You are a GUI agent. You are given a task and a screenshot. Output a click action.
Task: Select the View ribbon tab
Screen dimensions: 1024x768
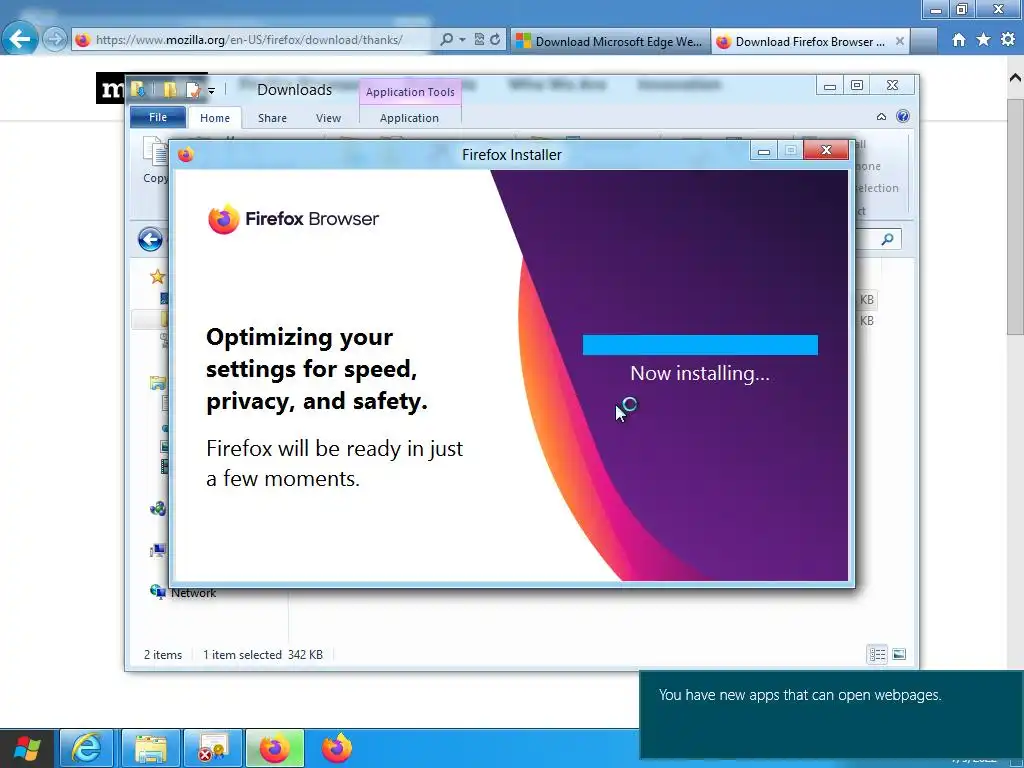click(x=328, y=118)
